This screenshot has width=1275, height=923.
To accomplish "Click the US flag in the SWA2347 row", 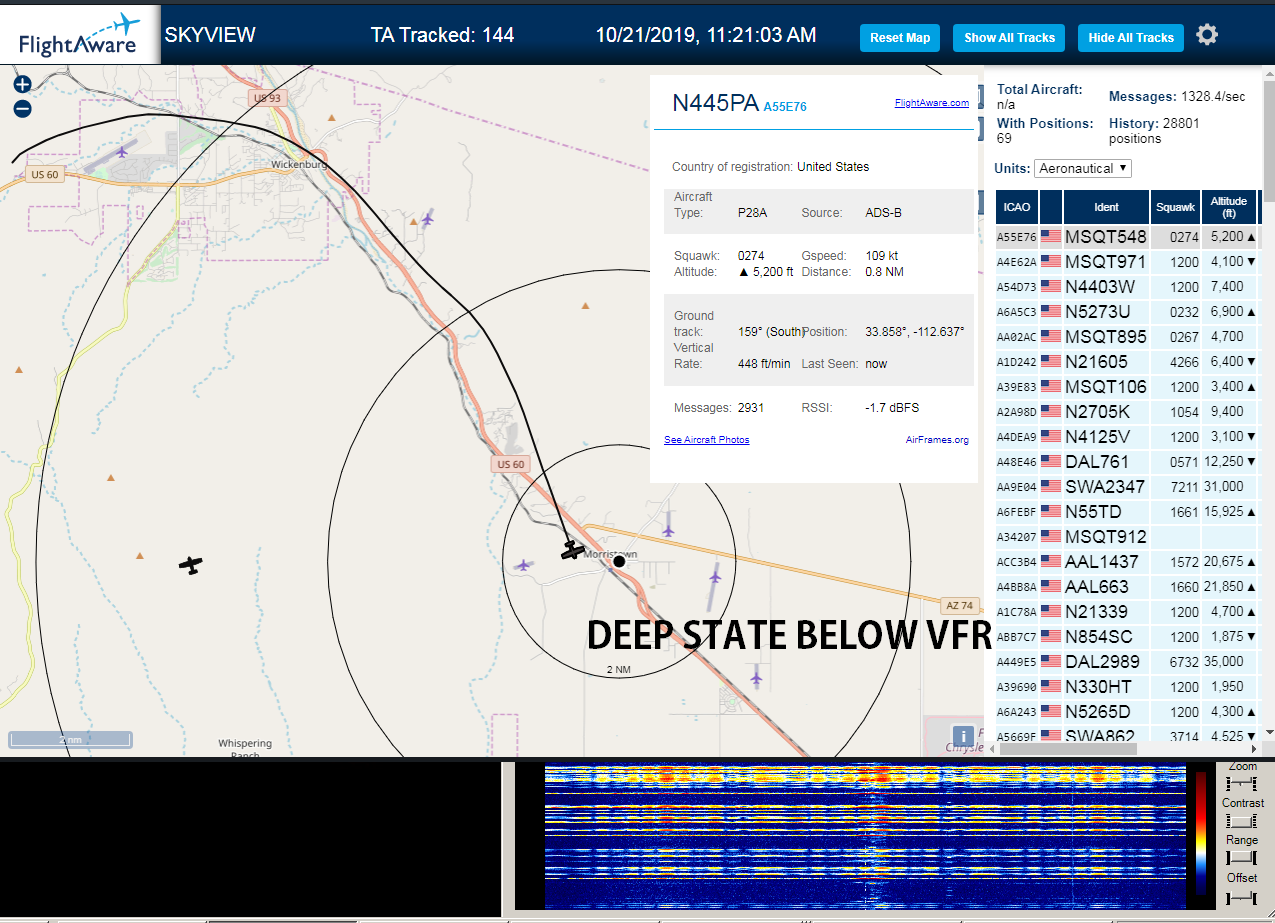I will 1051,487.
